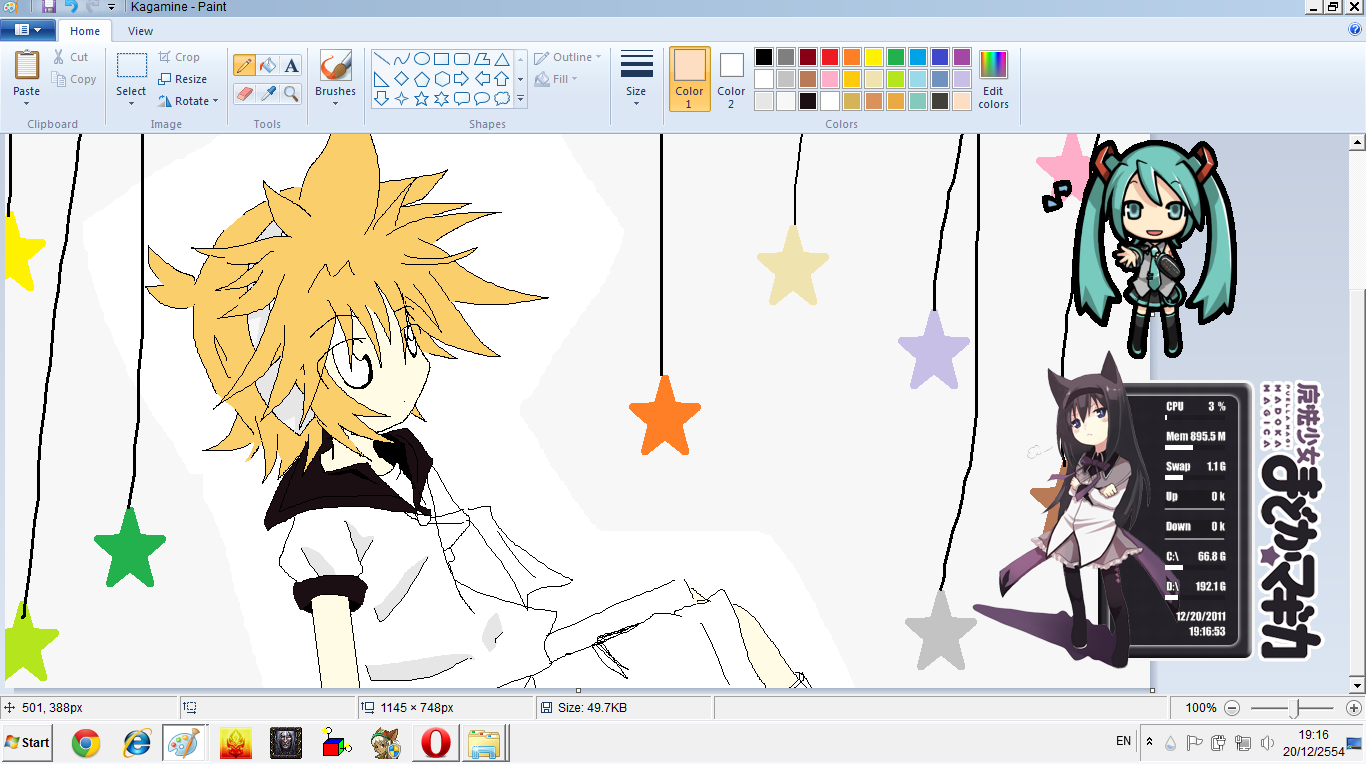Click the Windows Start button

point(27,742)
